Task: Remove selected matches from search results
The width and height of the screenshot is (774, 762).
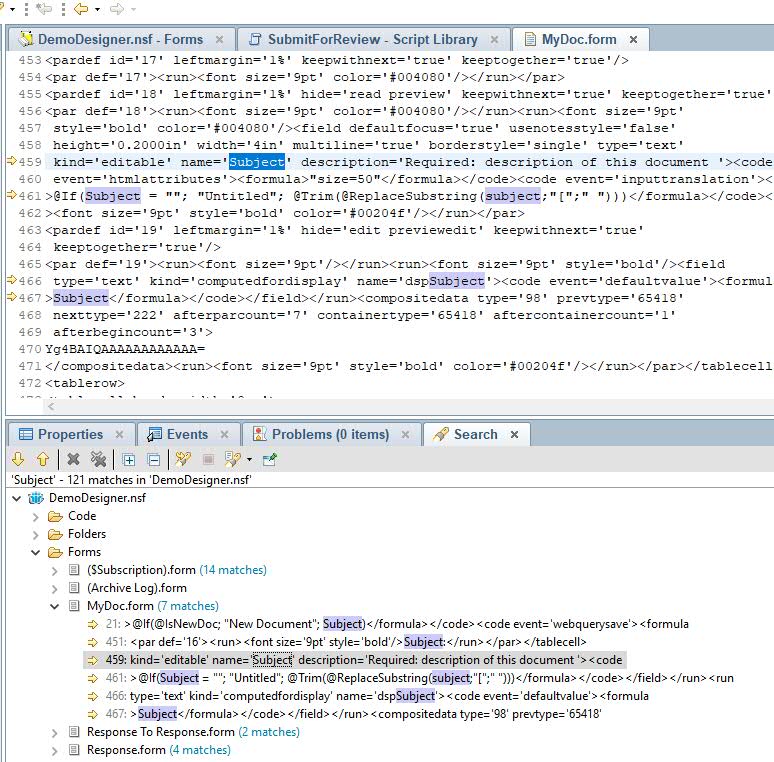Action: [73, 460]
